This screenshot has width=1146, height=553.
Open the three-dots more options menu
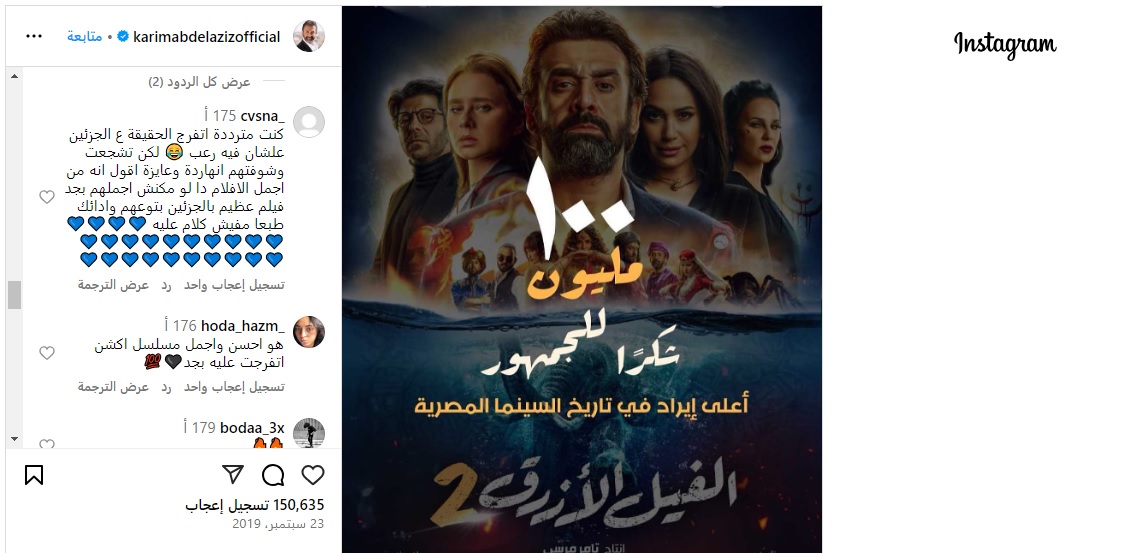pyautogui.click(x=34, y=37)
